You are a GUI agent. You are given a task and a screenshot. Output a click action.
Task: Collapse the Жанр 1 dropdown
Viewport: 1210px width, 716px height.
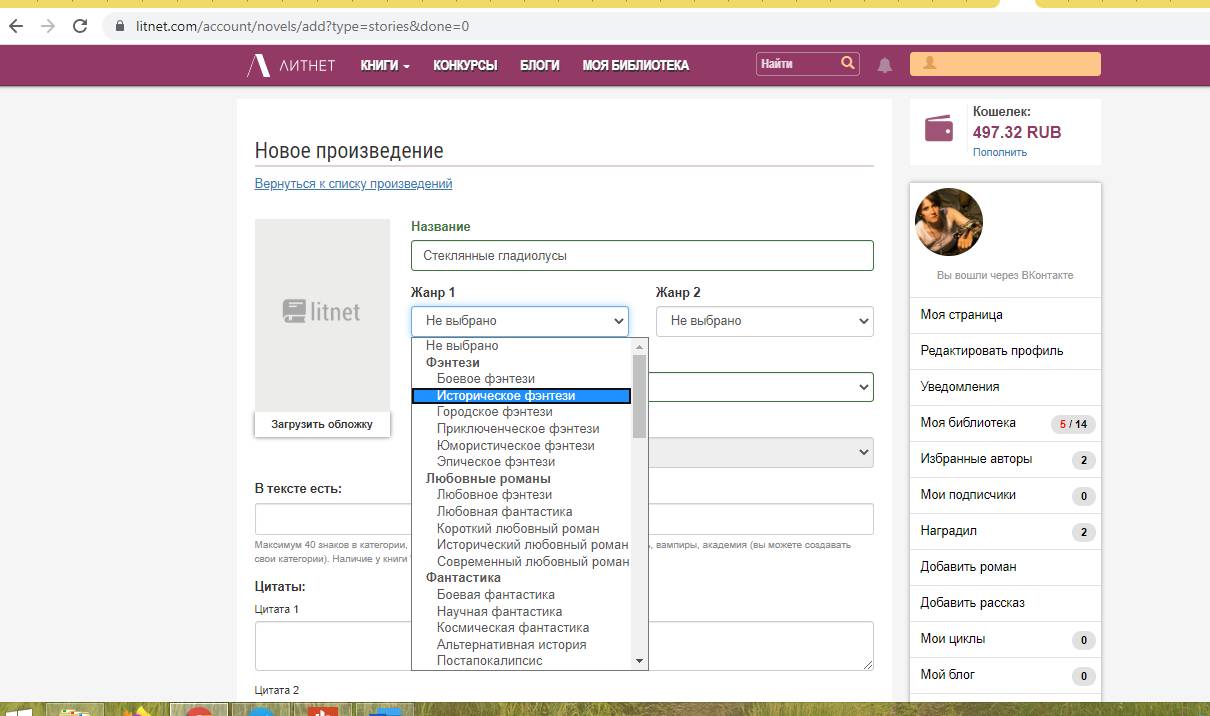519,321
